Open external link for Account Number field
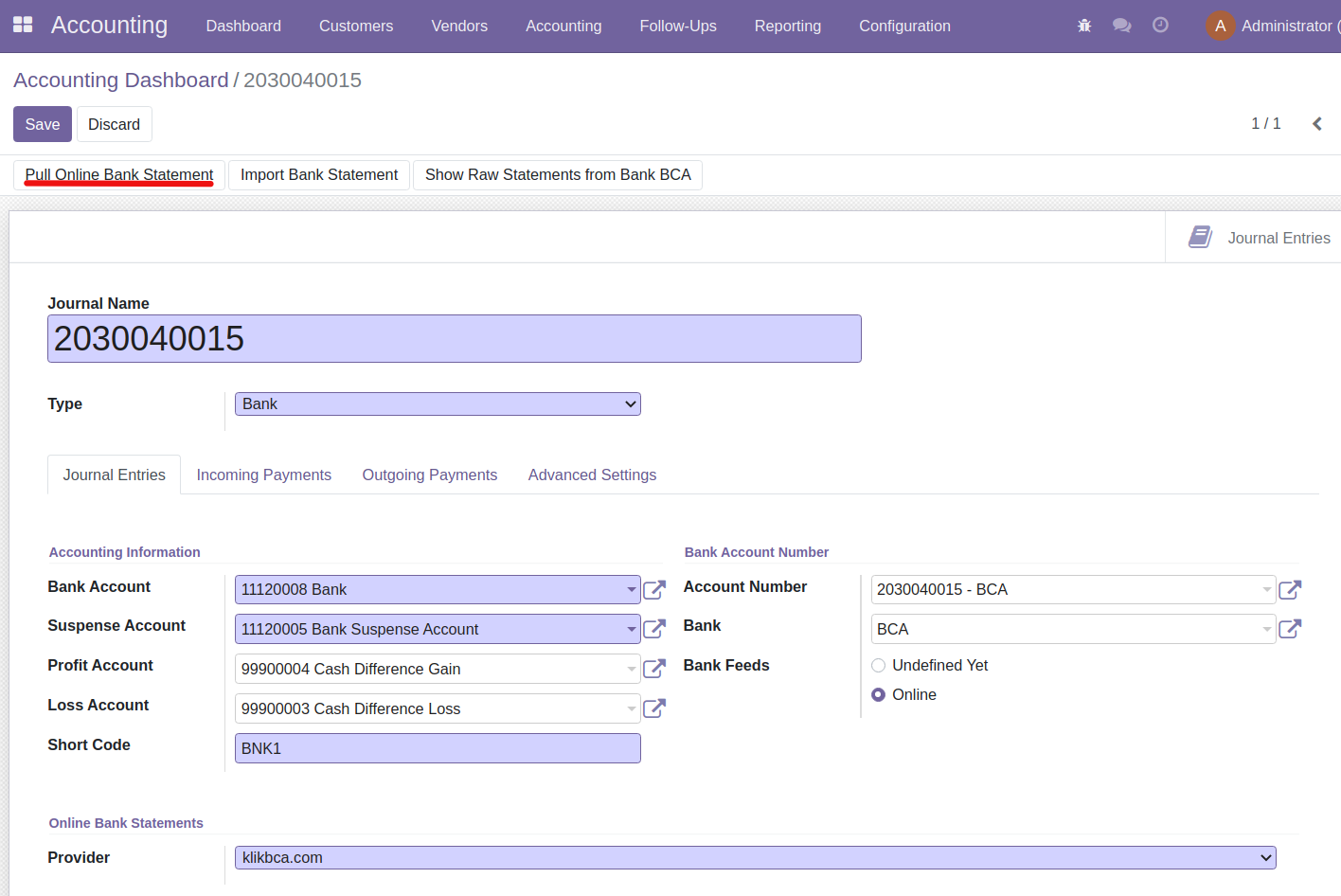The width and height of the screenshot is (1341, 896). [1290, 590]
